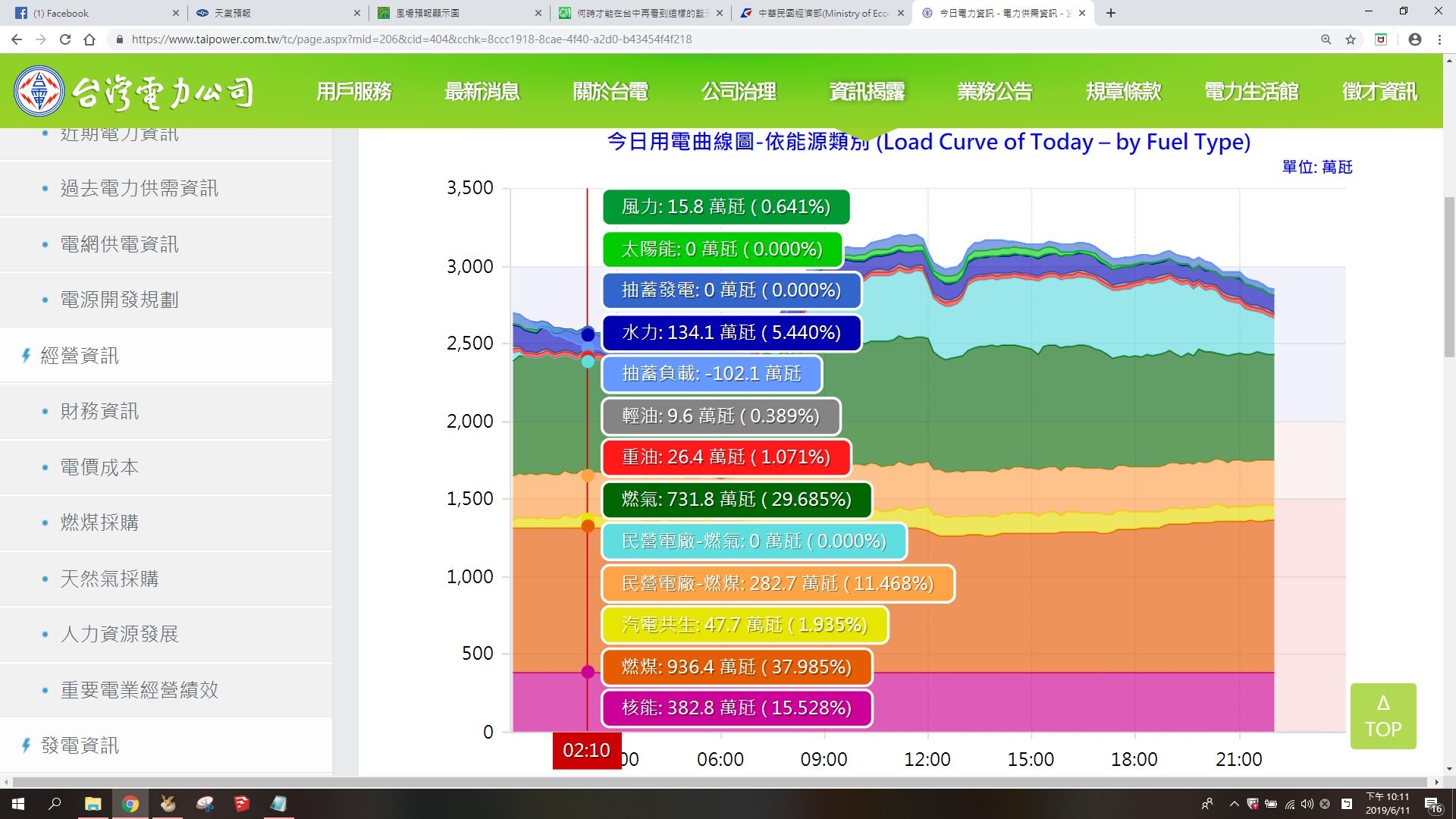This screenshot has height=819, width=1456.
Task: Open browser home page
Action: click(x=89, y=39)
